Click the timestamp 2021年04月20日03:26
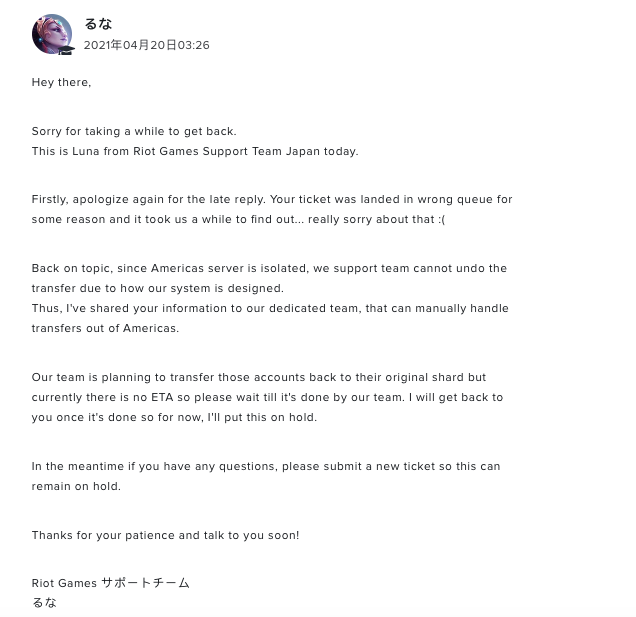This screenshot has width=636, height=617. click(146, 45)
